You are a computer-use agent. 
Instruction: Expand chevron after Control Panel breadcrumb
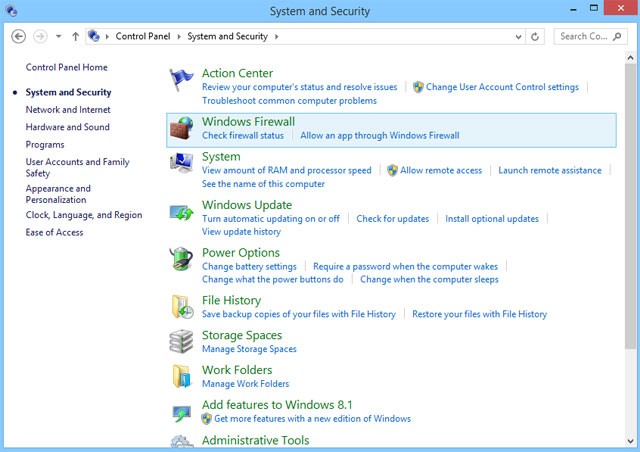pos(179,36)
